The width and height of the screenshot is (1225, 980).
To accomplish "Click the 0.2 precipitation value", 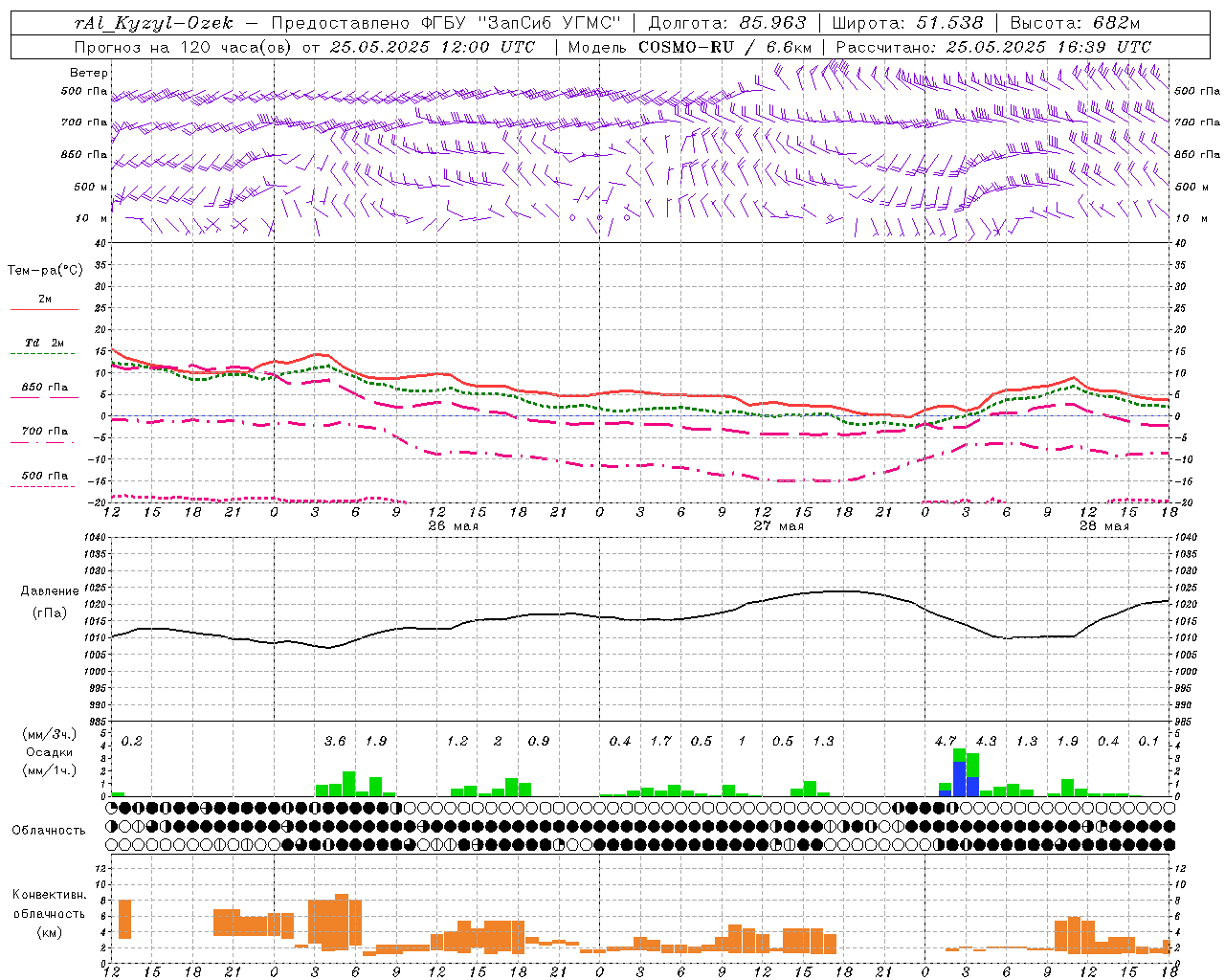I will (131, 742).
